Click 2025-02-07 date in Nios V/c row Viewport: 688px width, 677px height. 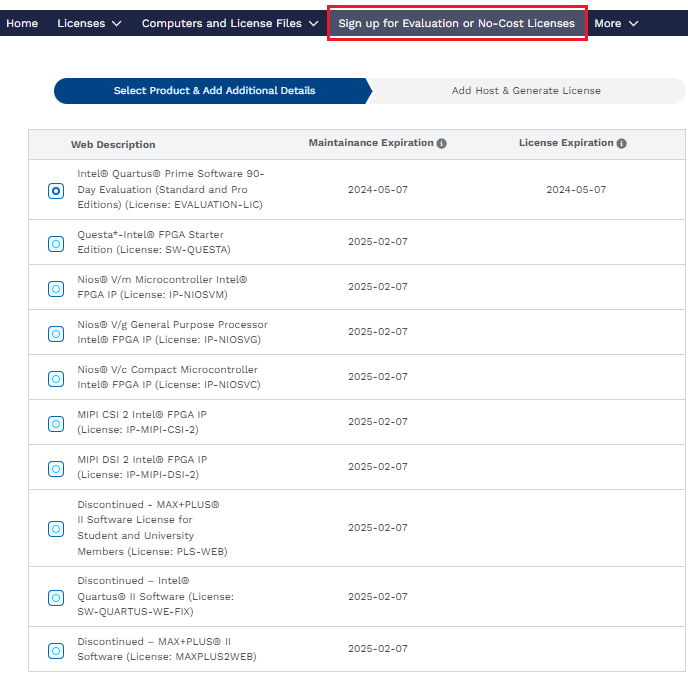[x=378, y=377]
